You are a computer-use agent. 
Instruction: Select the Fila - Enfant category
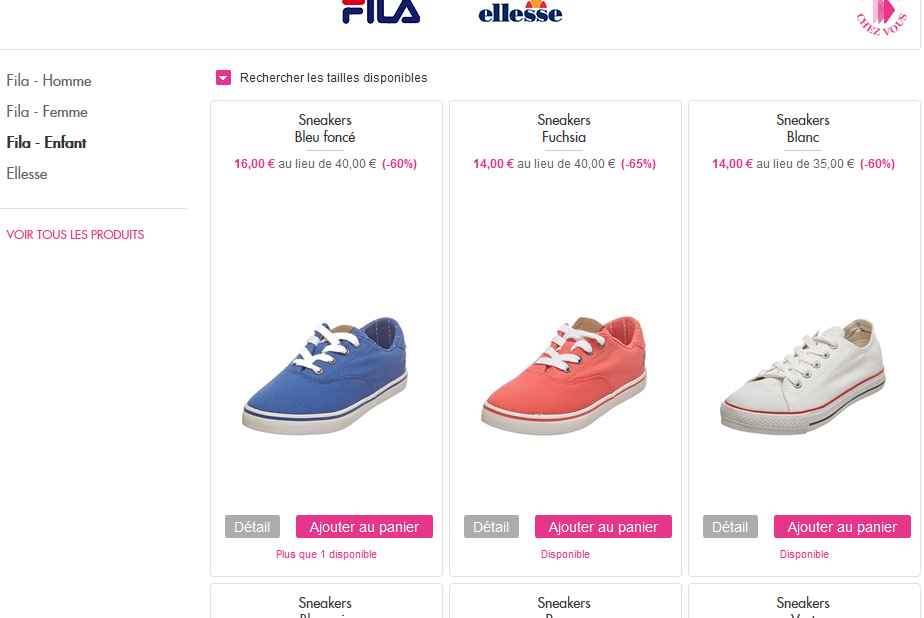click(x=46, y=143)
